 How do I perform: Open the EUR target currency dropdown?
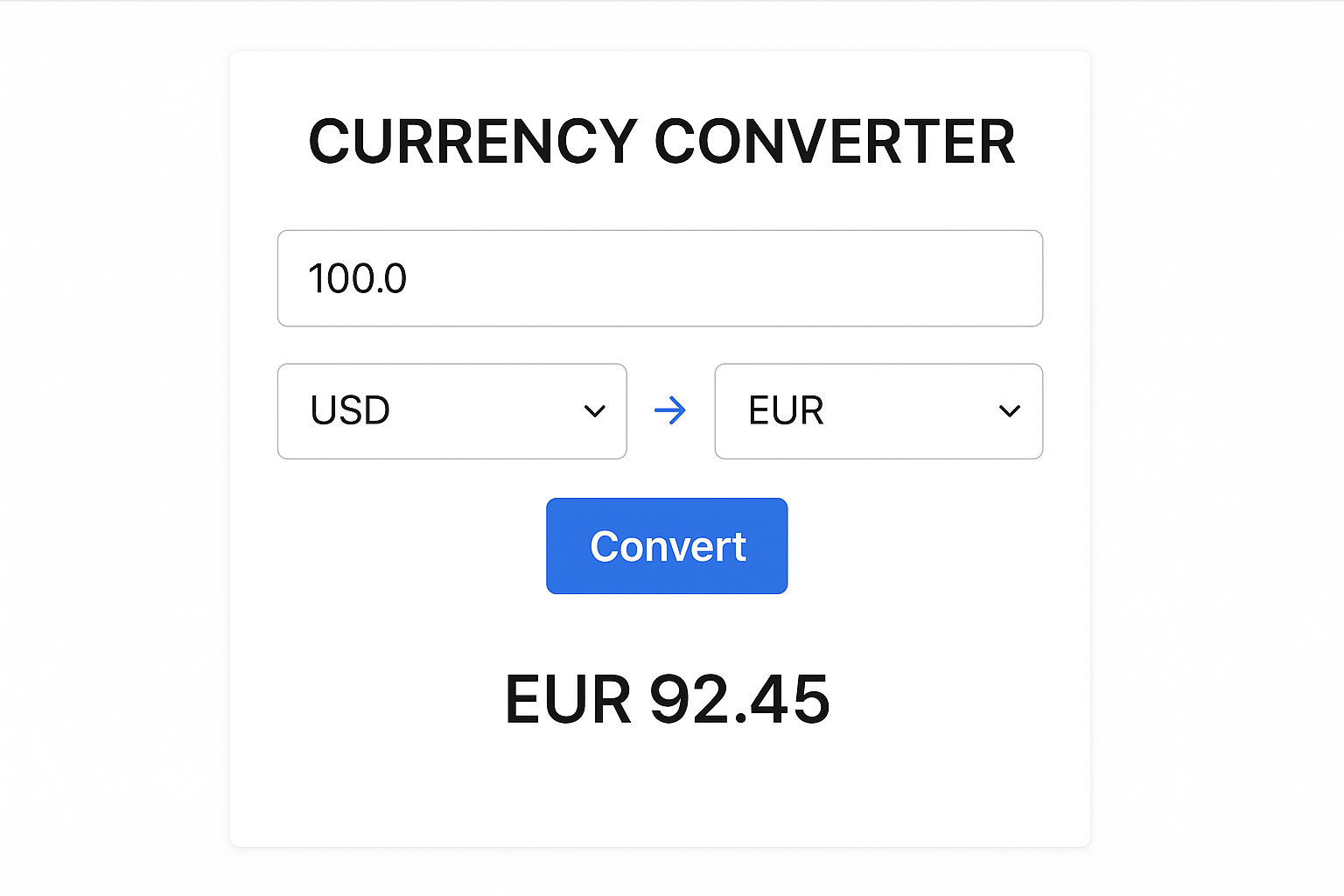[x=878, y=411]
